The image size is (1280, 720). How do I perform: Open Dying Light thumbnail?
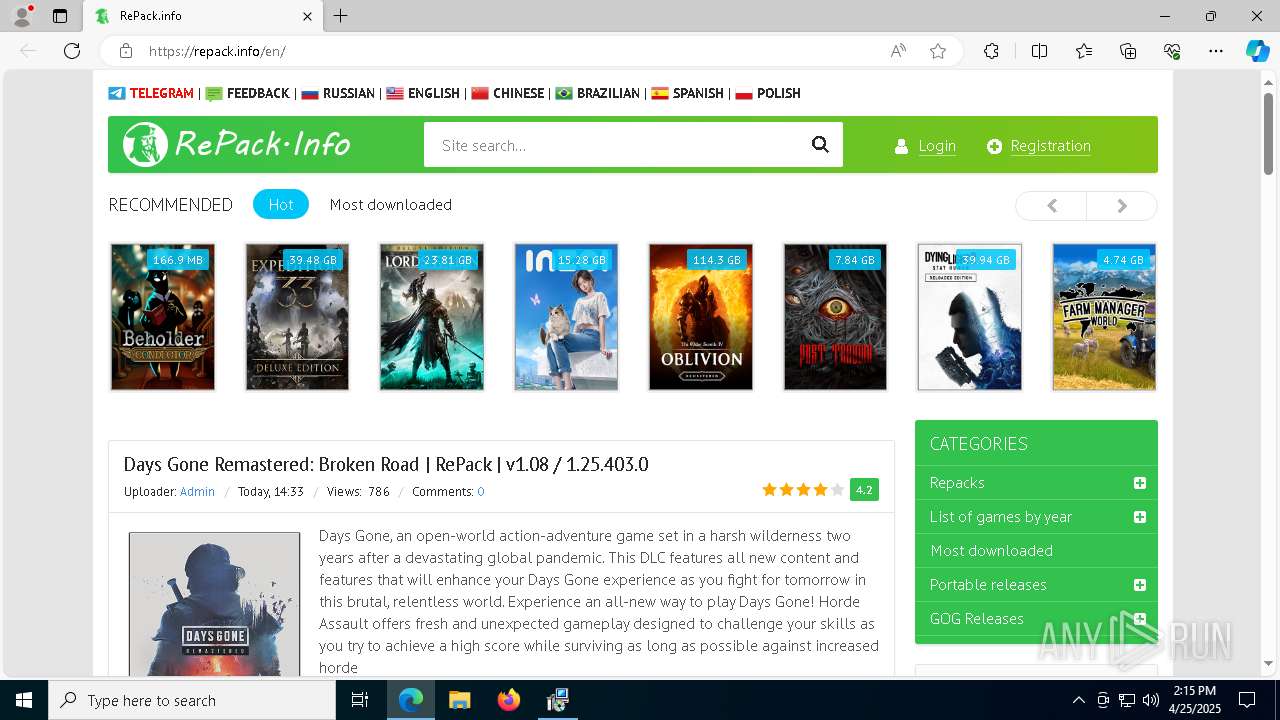(970, 317)
